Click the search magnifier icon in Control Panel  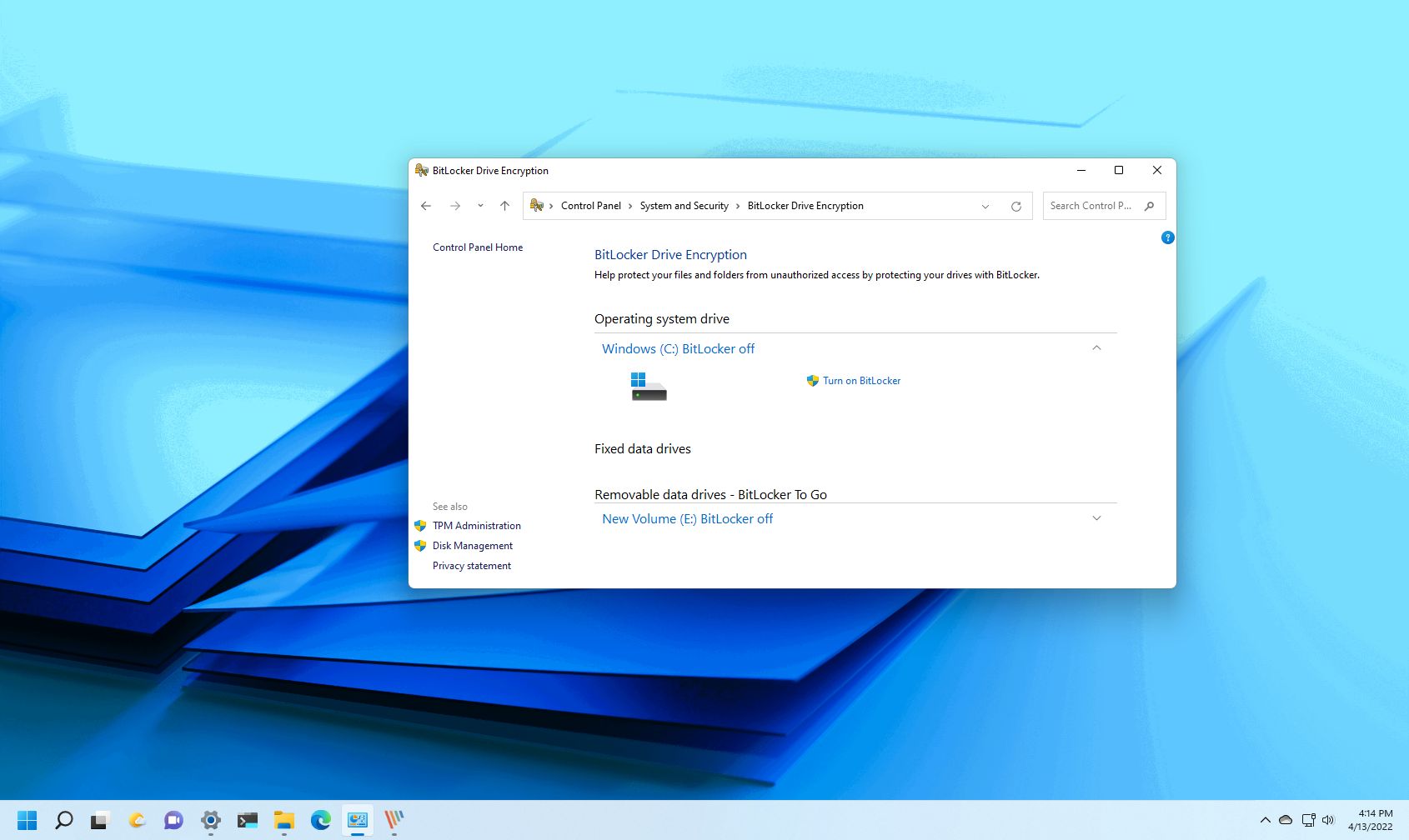tap(1150, 206)
